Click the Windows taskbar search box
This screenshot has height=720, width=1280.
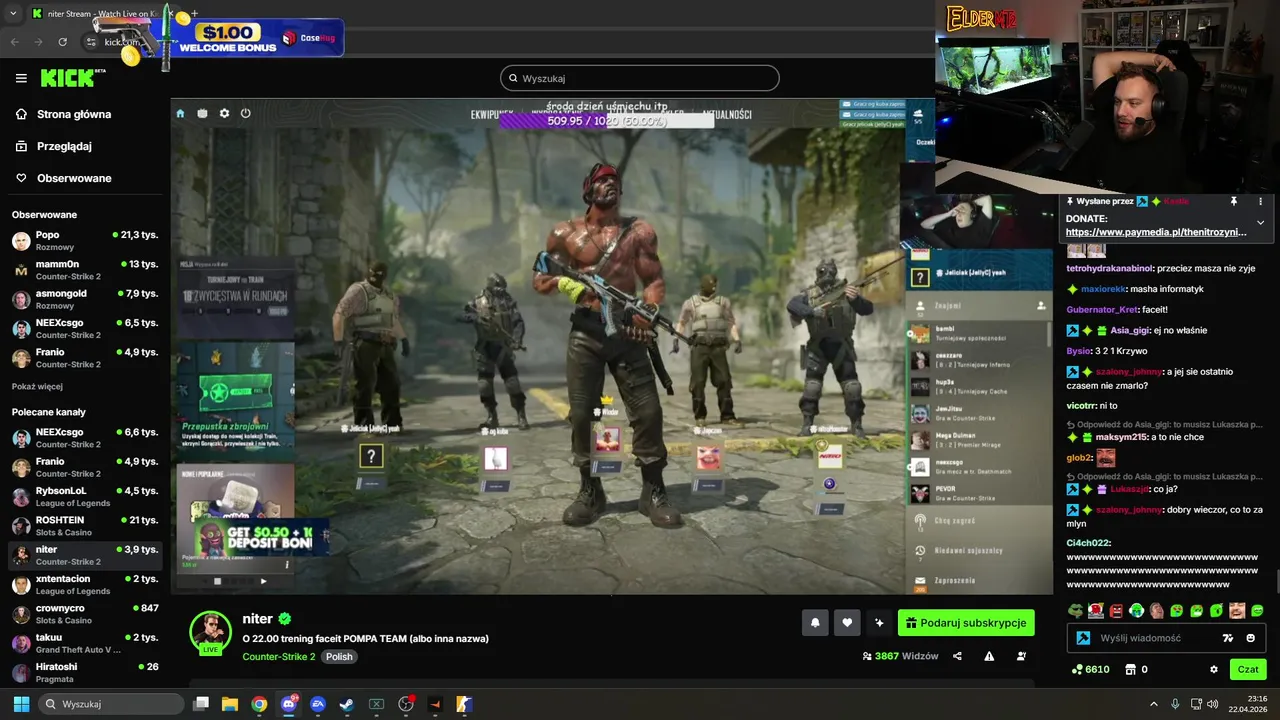point(111,704)
